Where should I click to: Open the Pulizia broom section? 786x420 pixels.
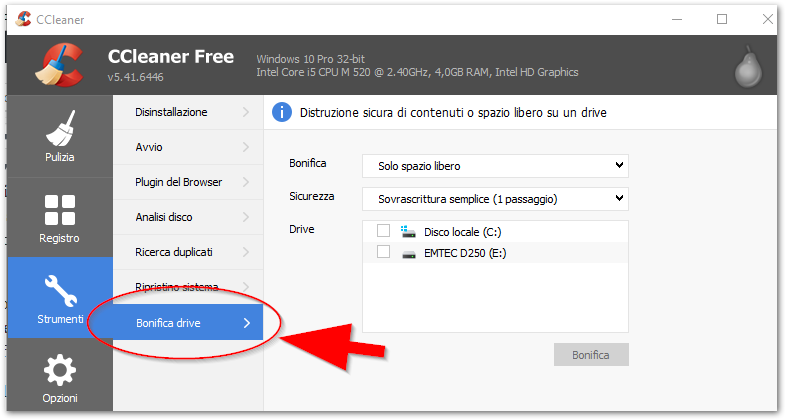[60, 136]
